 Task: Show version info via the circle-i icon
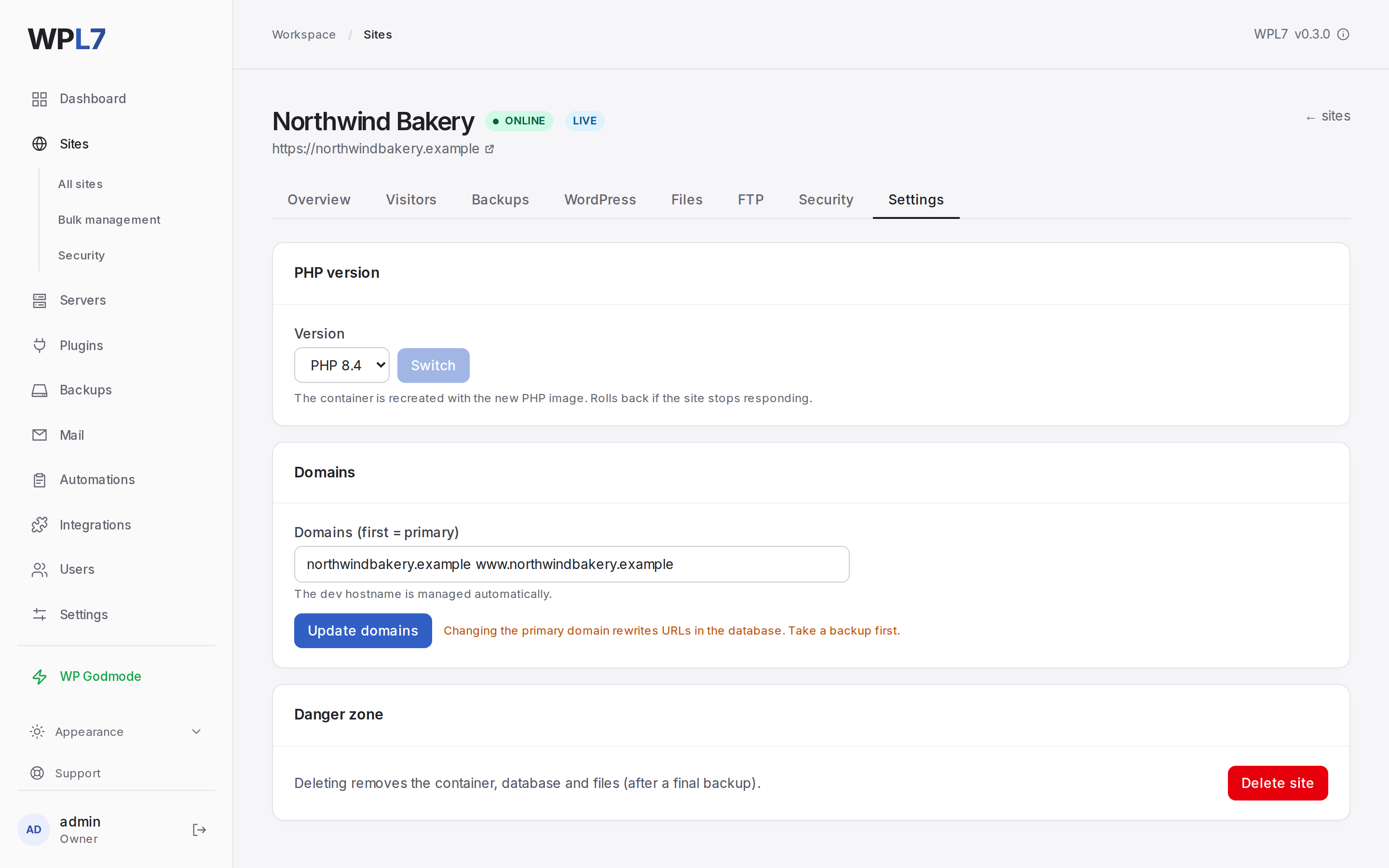click(x=1343, y=34)
